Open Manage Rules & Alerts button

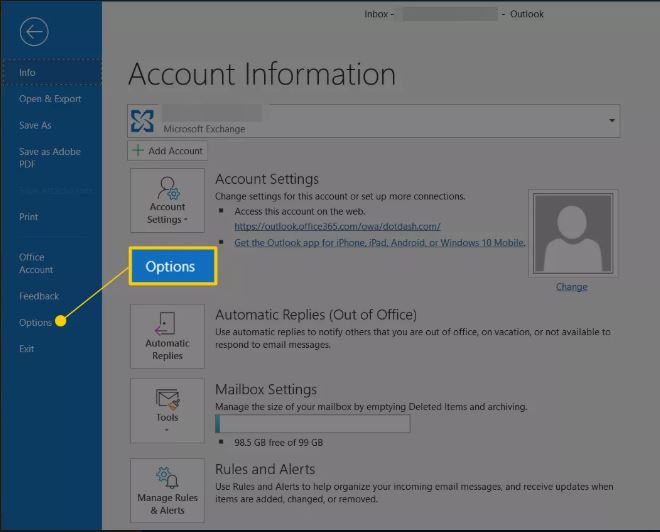[x=168, y=490]
